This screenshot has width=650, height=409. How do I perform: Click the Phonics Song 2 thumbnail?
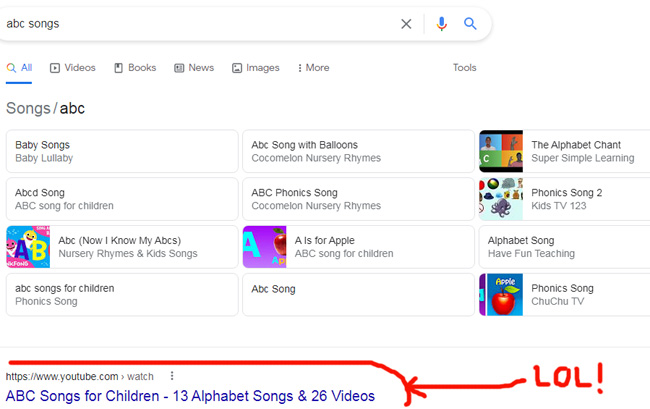click(501, 199)
